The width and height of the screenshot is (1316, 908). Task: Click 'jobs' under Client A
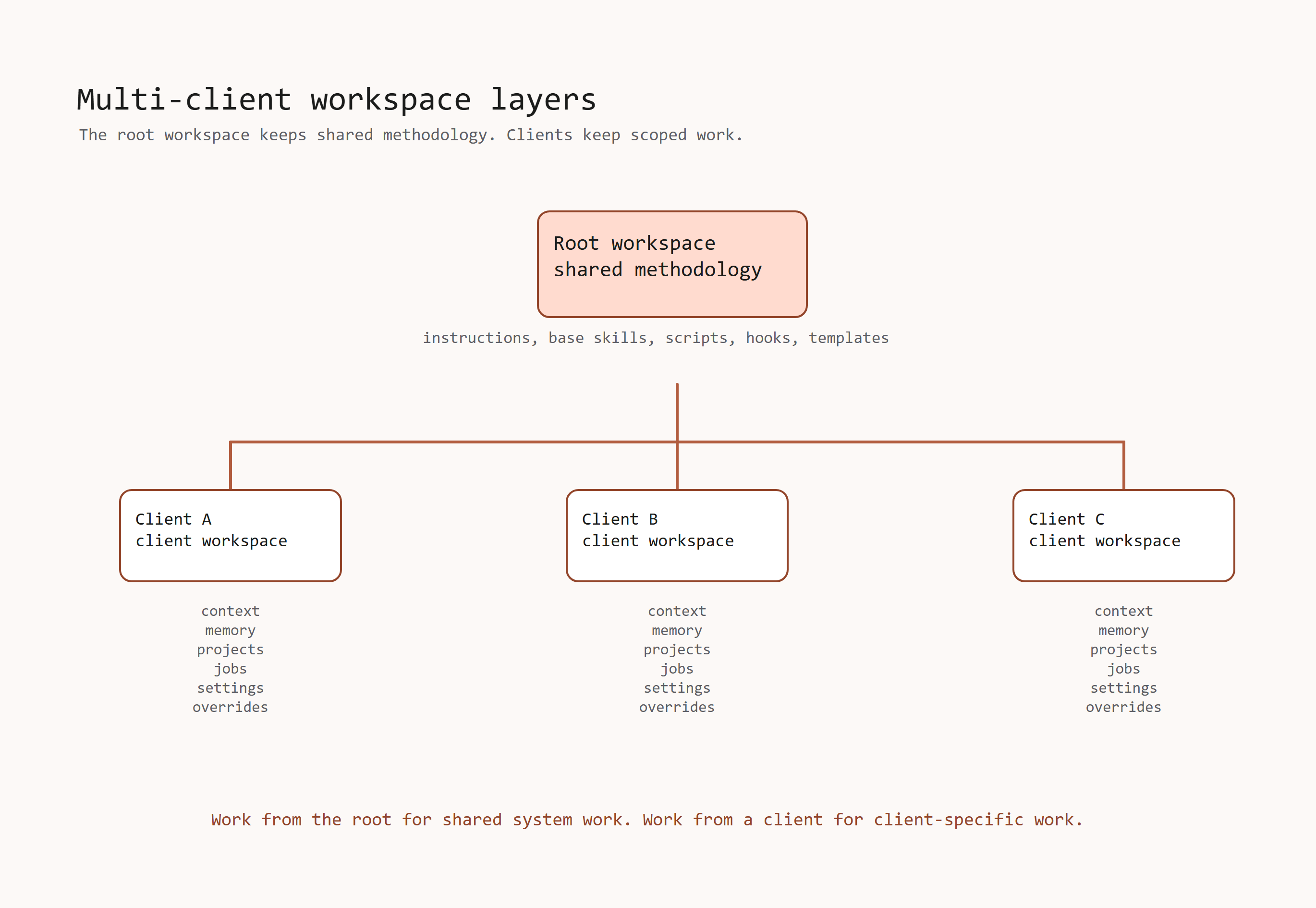pyautogui.click(x=231, y=669)
